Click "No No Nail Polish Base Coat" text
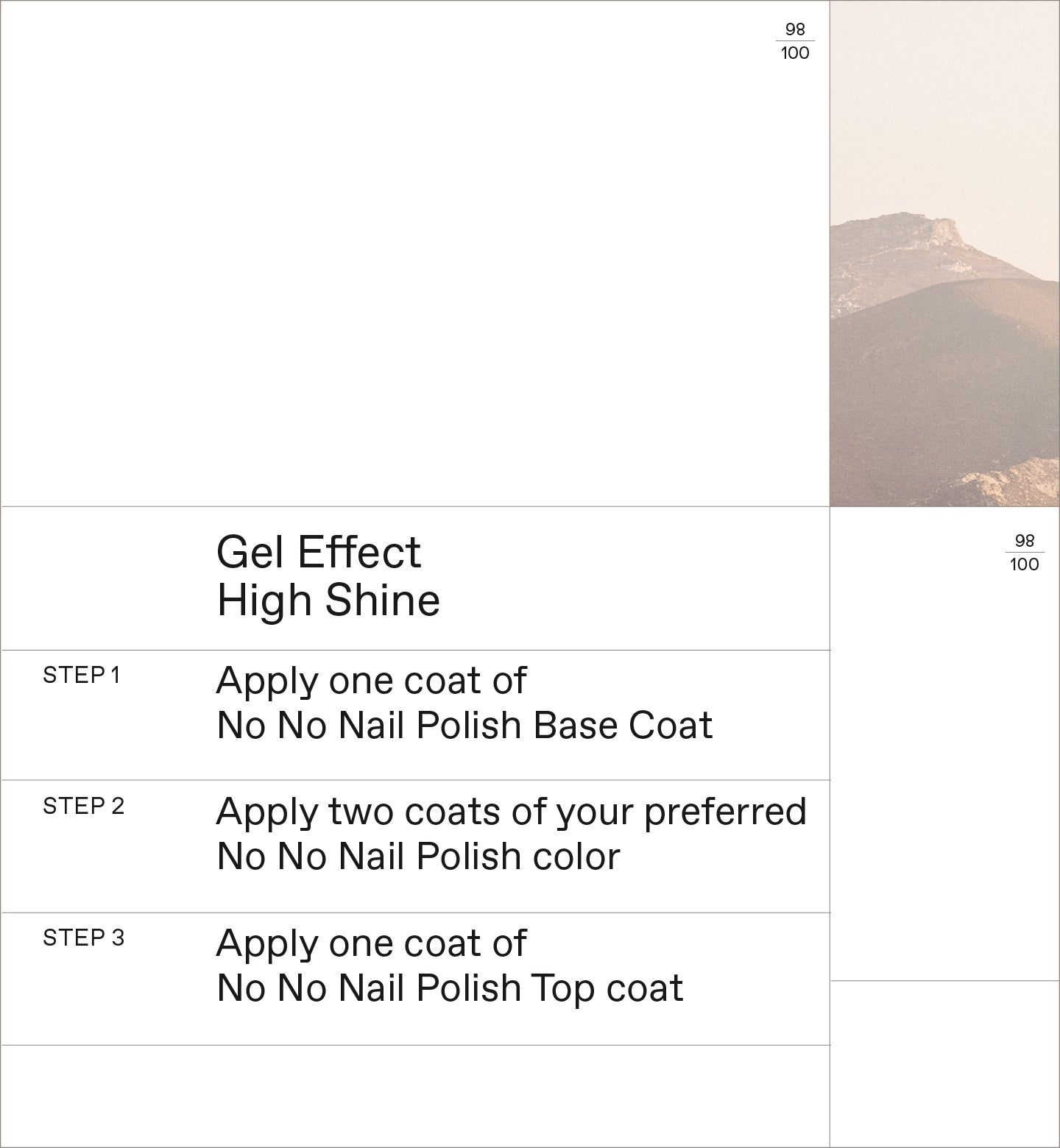Image resolution: width=1060 pixels, height=1148 pixels. [464, 726]
